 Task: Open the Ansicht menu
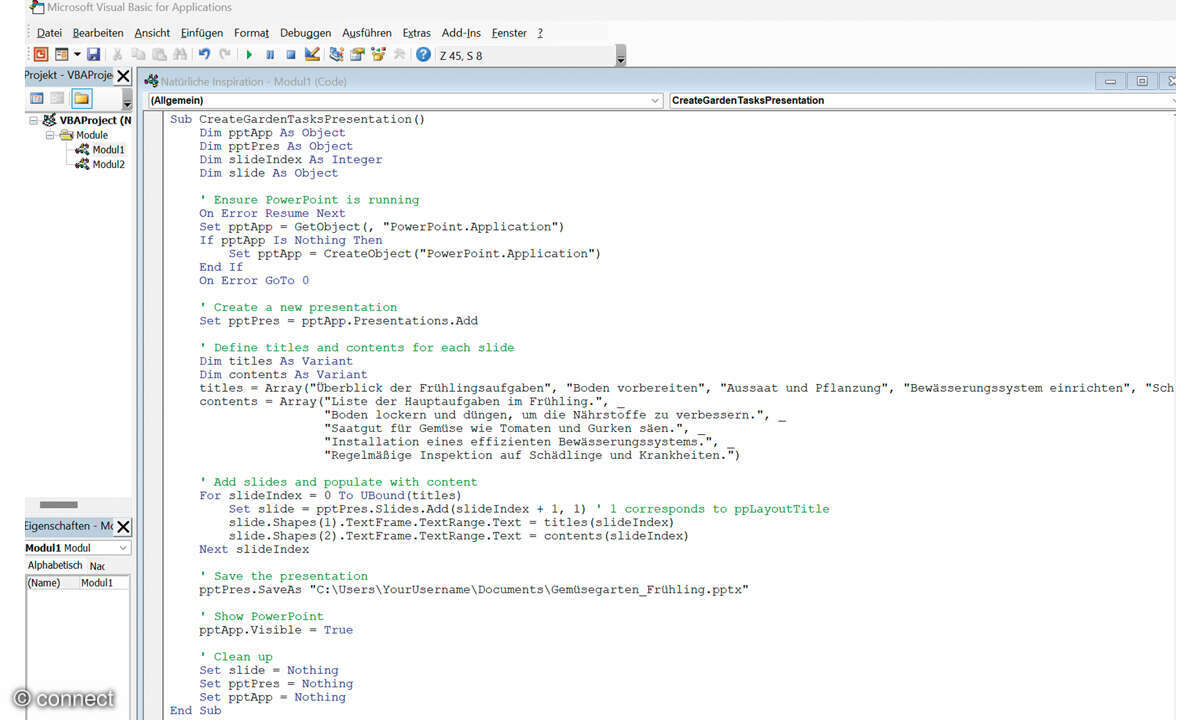tap(152, 33)
